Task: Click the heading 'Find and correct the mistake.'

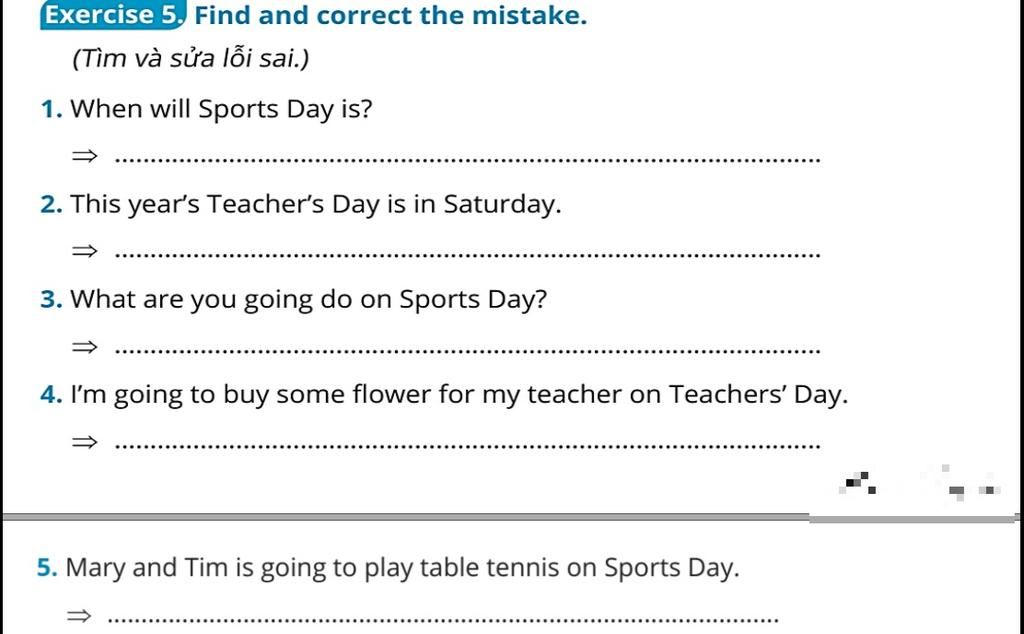Action: click(x=391, y=16)
